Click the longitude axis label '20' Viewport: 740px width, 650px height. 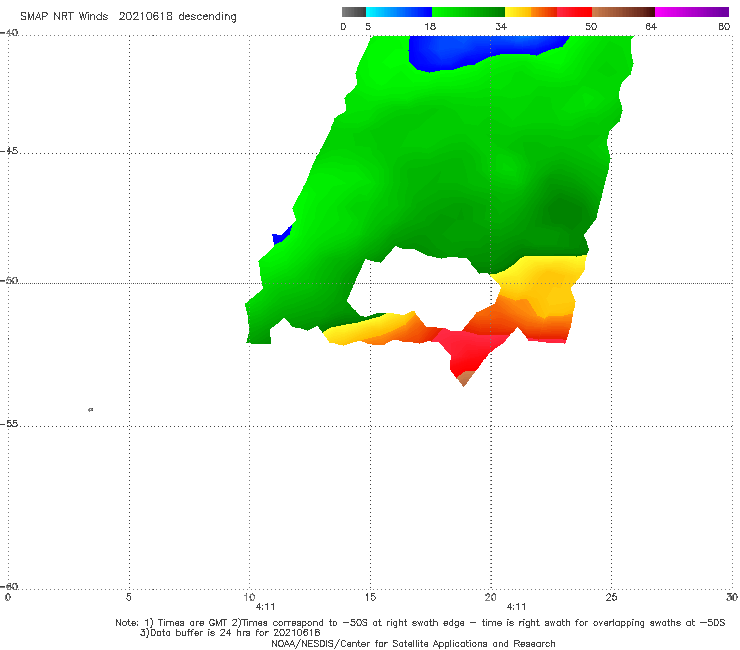point(490,597)
